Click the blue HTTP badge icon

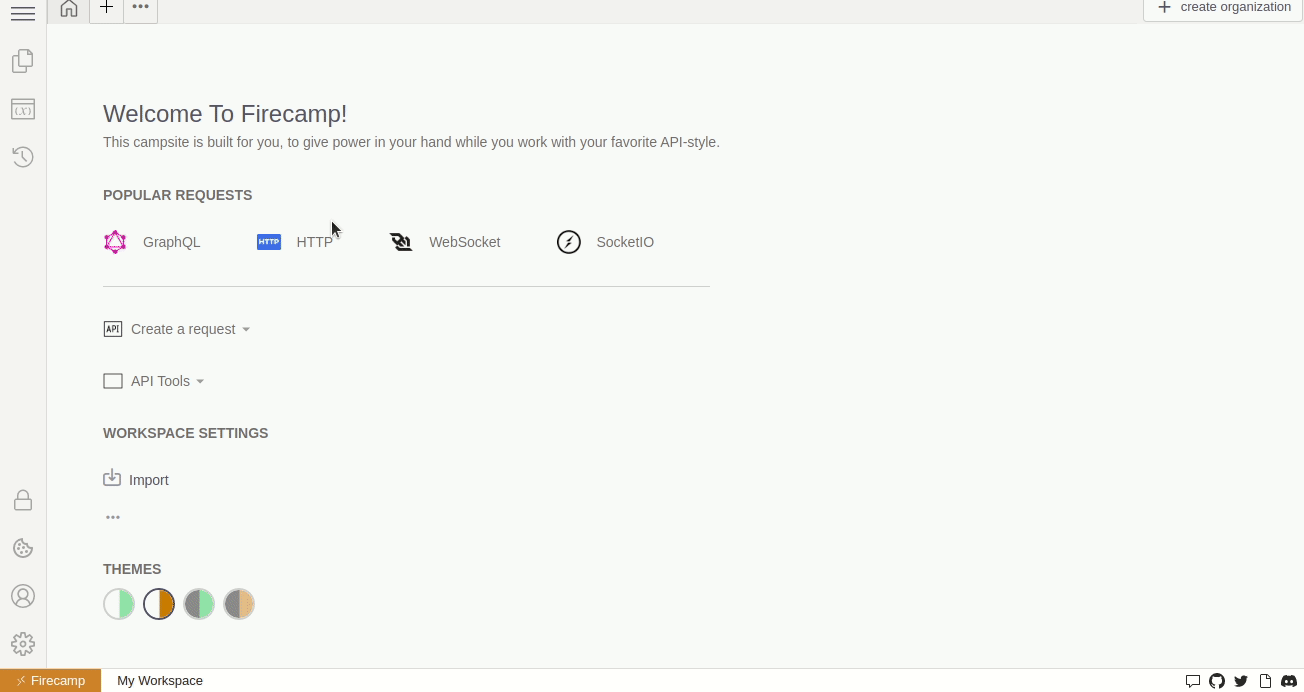coord(269,242)
